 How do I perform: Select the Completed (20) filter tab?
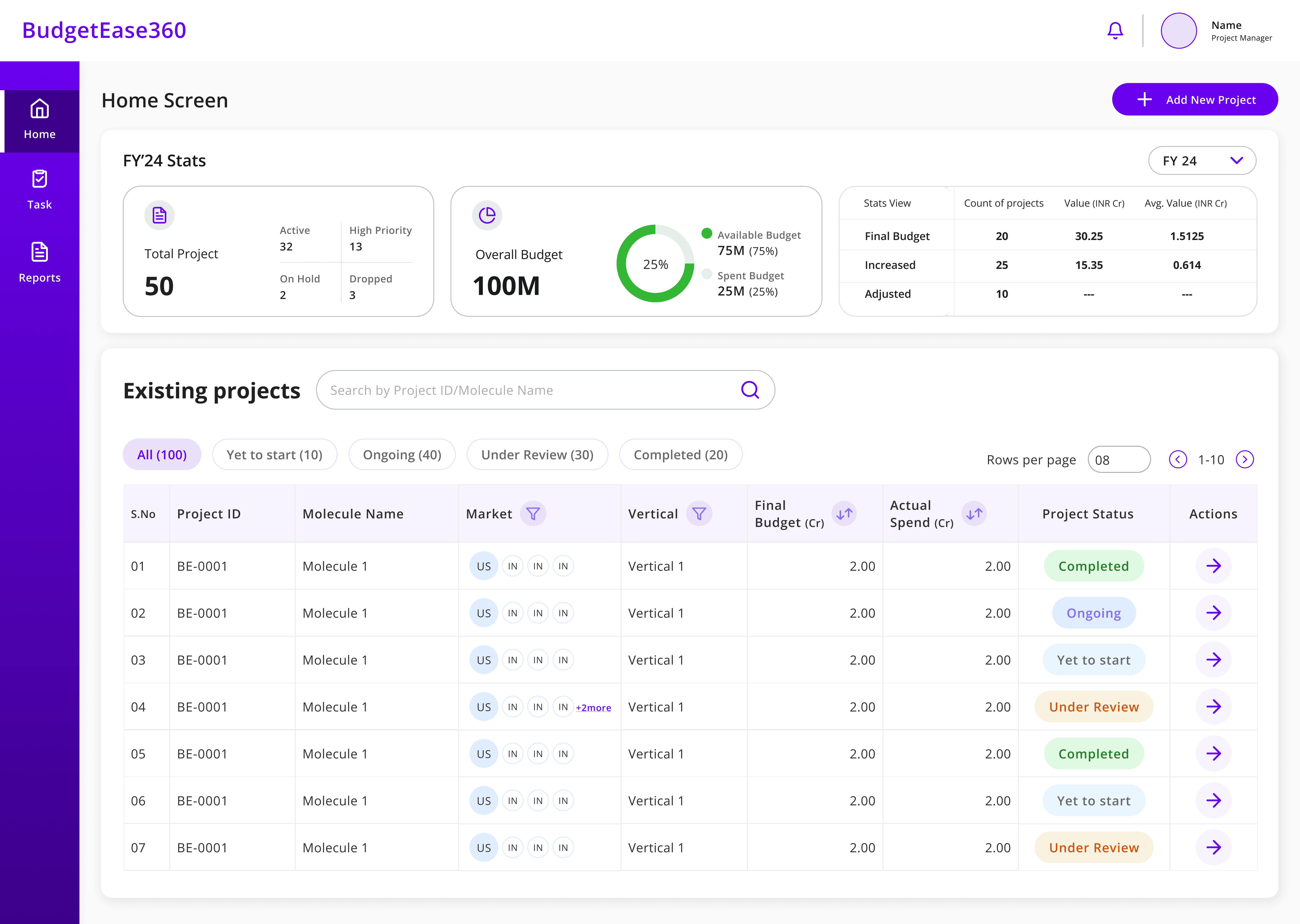[680, 455]
